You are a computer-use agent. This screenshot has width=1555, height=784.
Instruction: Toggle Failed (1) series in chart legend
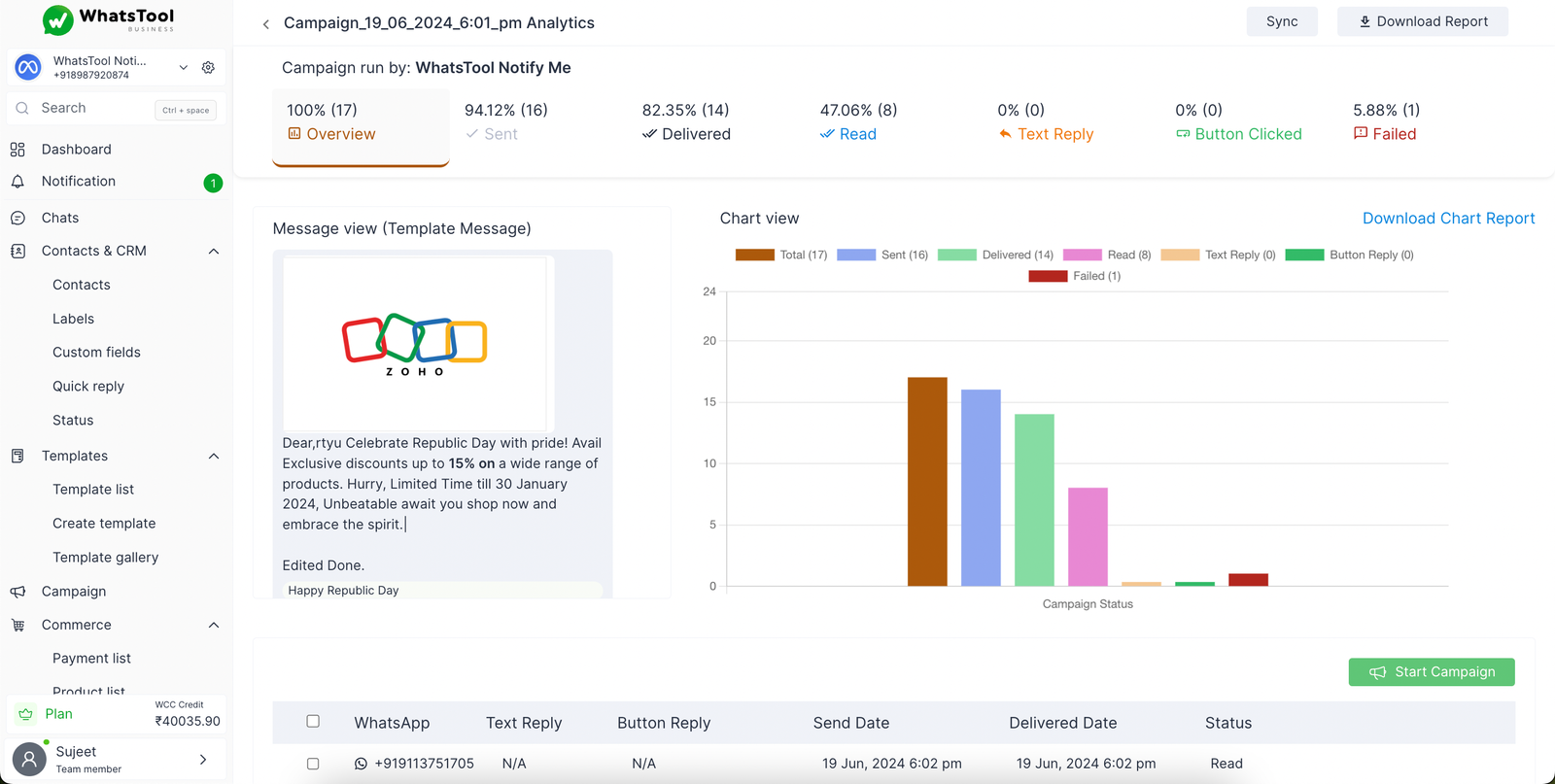1074,276
